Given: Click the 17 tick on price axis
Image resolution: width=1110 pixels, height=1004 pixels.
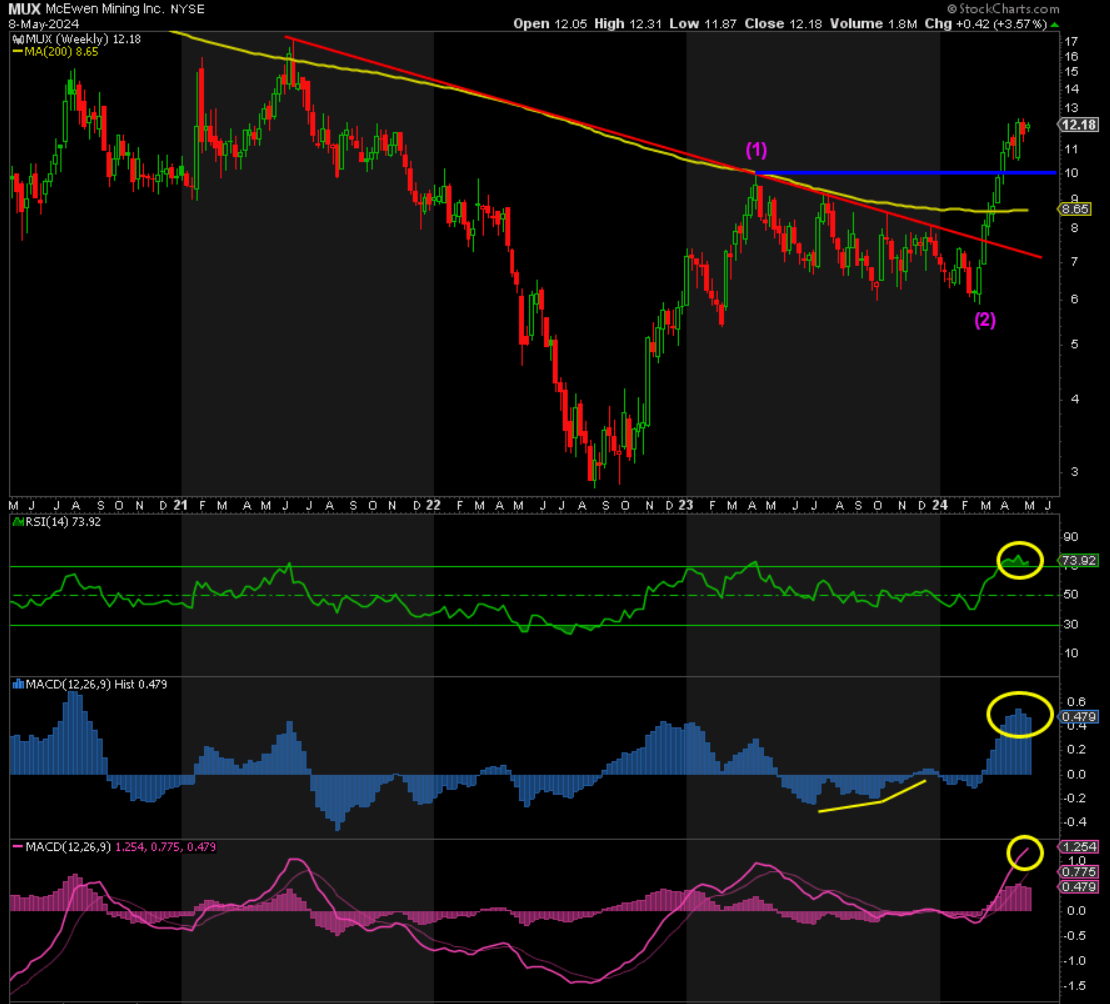Looking at the screenshot, I should (x=1071, y=41).
